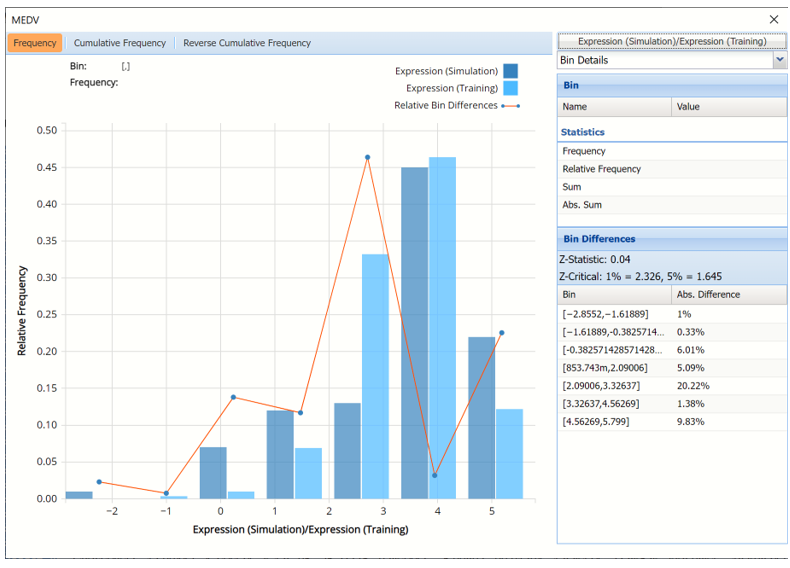The width and height of the screenshot is (790, 568).
Task: Close the MEDV window
Action: (773, 19)
